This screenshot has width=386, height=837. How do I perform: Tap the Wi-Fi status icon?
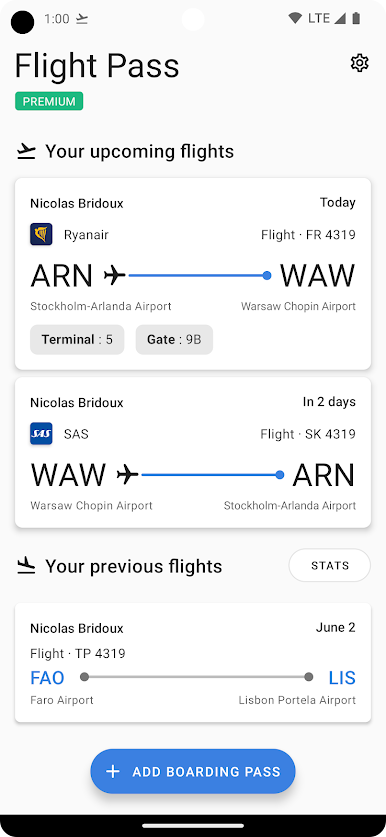coord(295,19)
